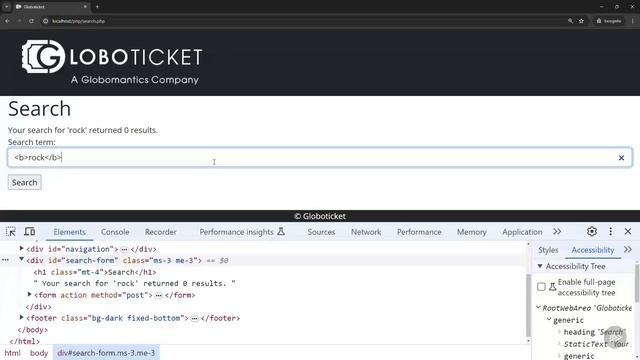The width and height of the screenshot is (640, 360).
Task: Click the generic node at the tree bottom
Action: pyautogui.click(x=579, y=356)
